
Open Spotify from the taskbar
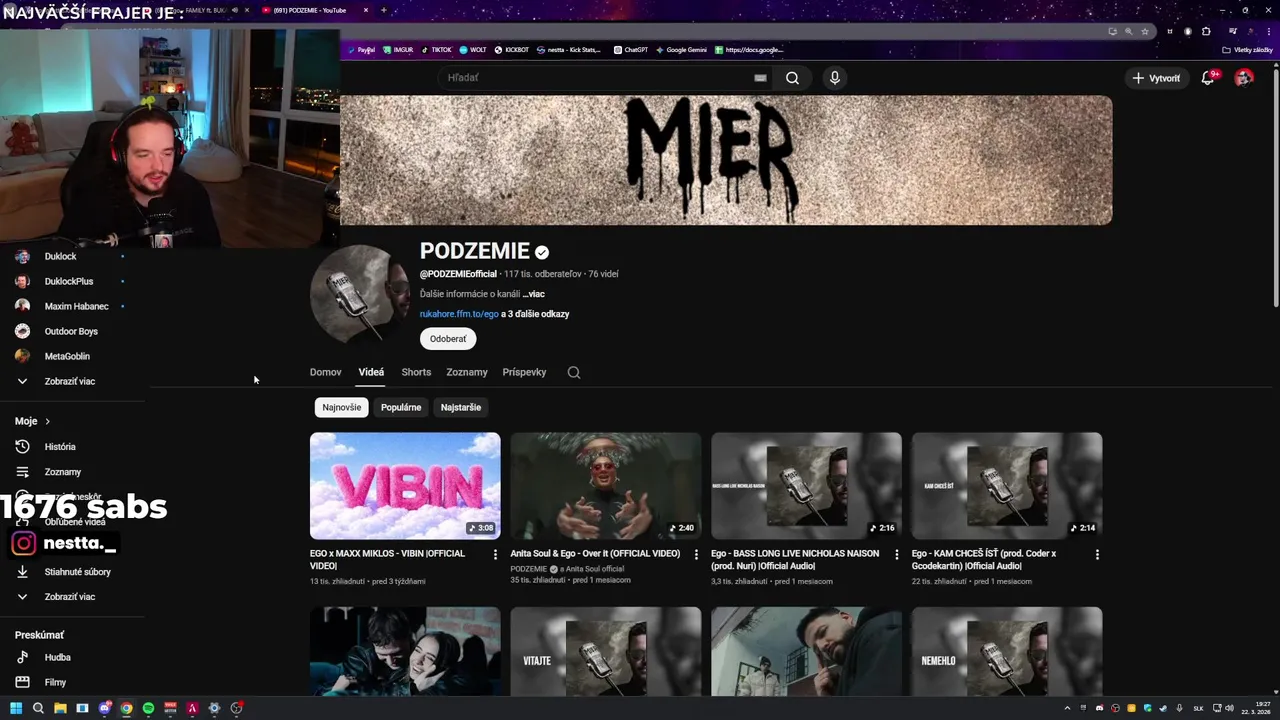(x=148, y=708)
